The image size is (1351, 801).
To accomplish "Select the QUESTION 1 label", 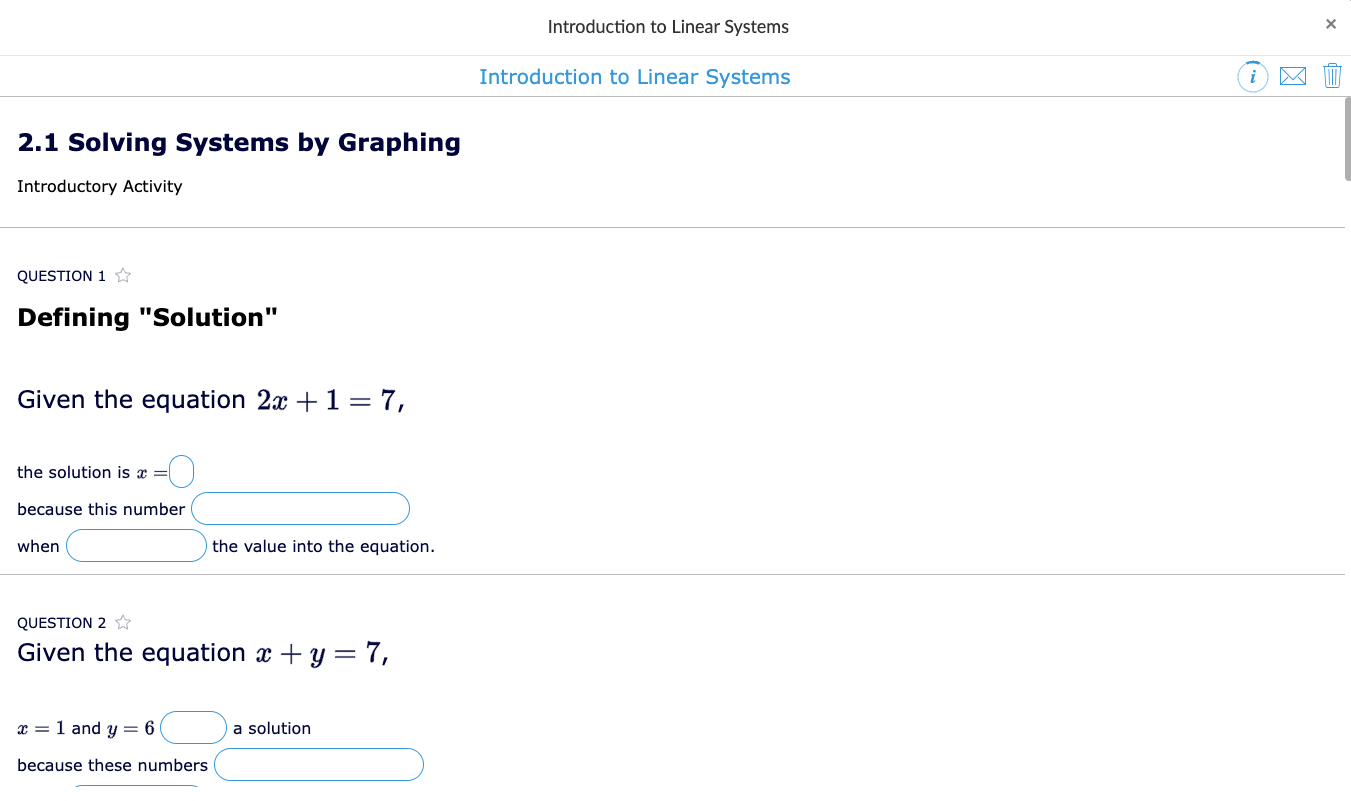I will coord(60,275).
